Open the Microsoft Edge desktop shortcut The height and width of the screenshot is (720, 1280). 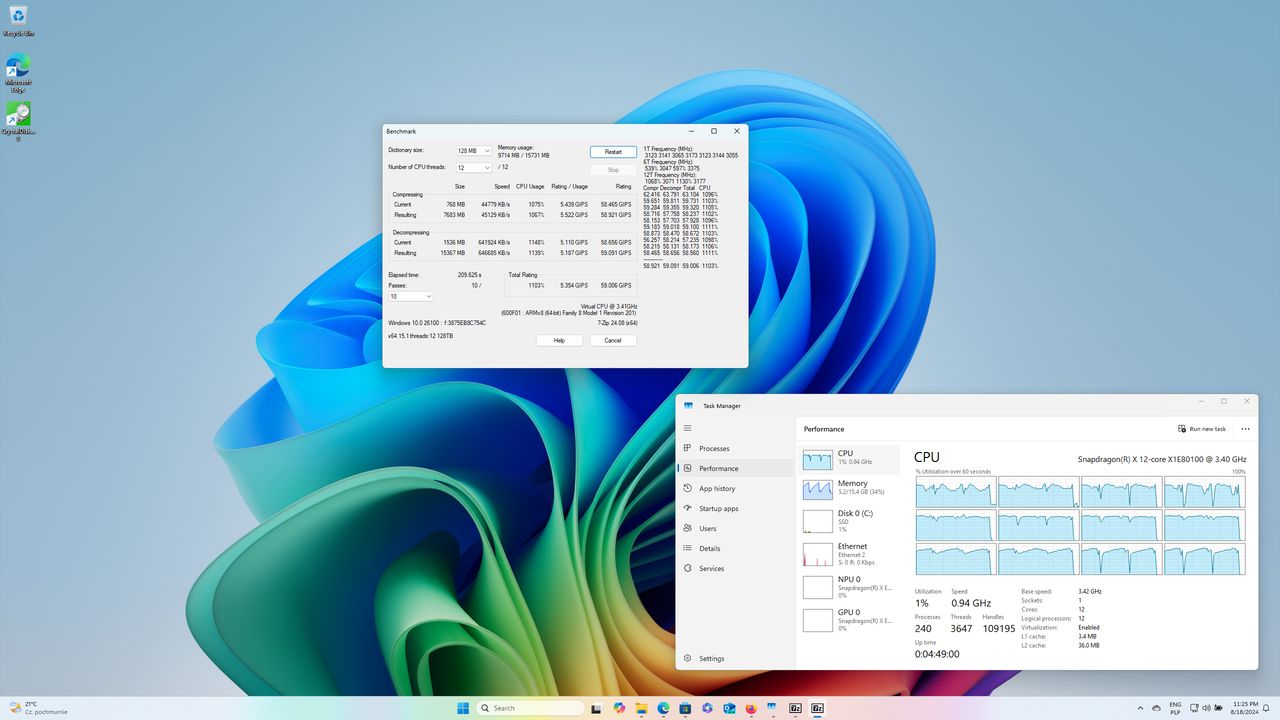18,74
